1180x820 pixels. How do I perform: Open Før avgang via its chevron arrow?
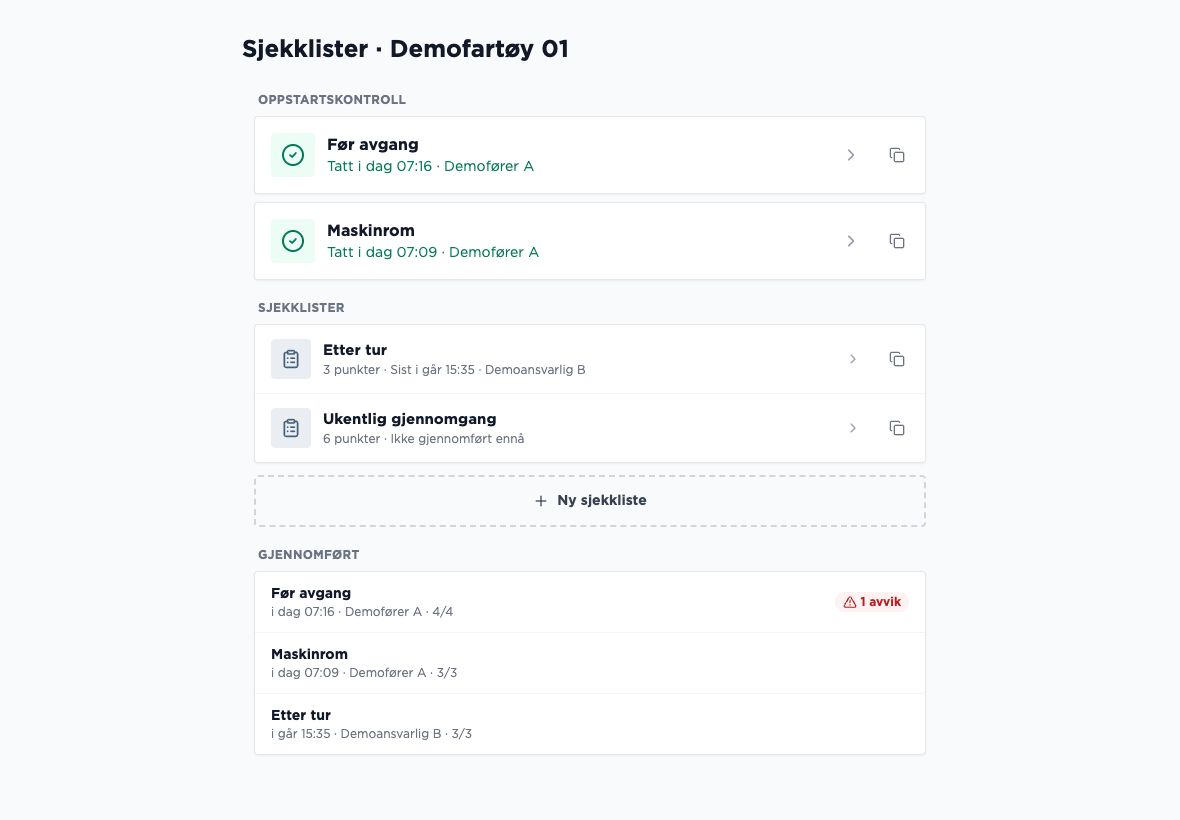tap(851, 155)
